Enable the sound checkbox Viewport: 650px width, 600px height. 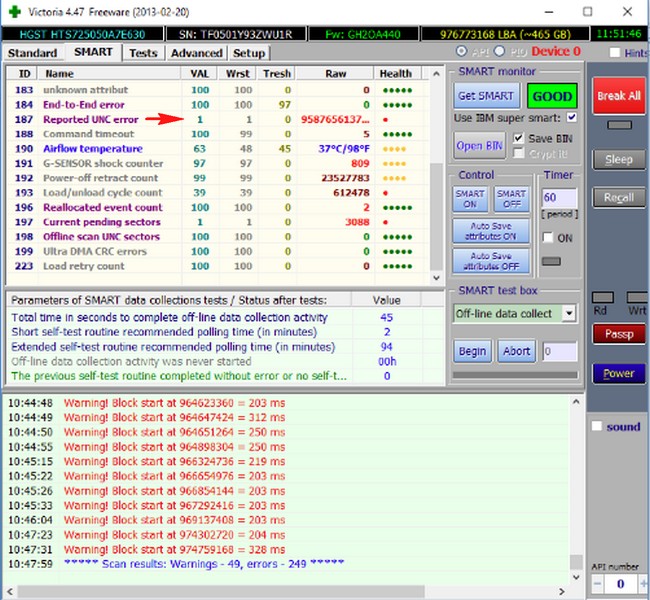click(x=597, y=426)
